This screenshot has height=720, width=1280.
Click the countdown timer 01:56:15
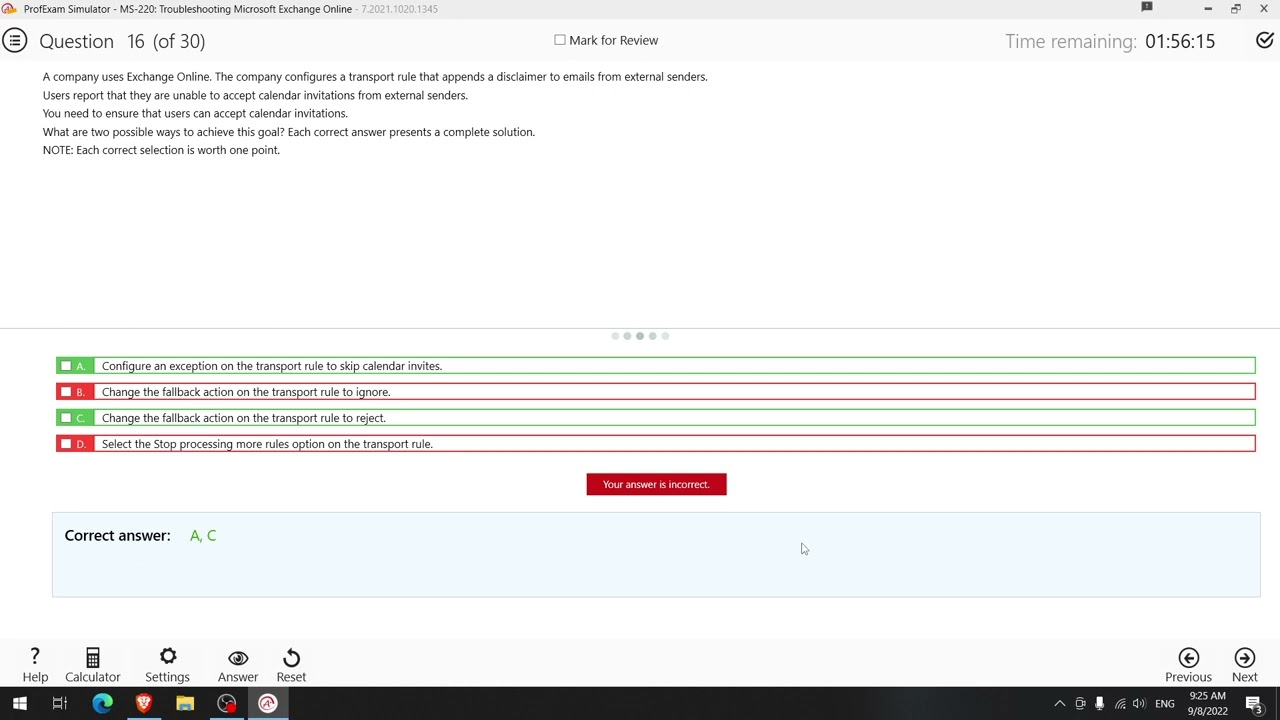(x=1180, y=41)
